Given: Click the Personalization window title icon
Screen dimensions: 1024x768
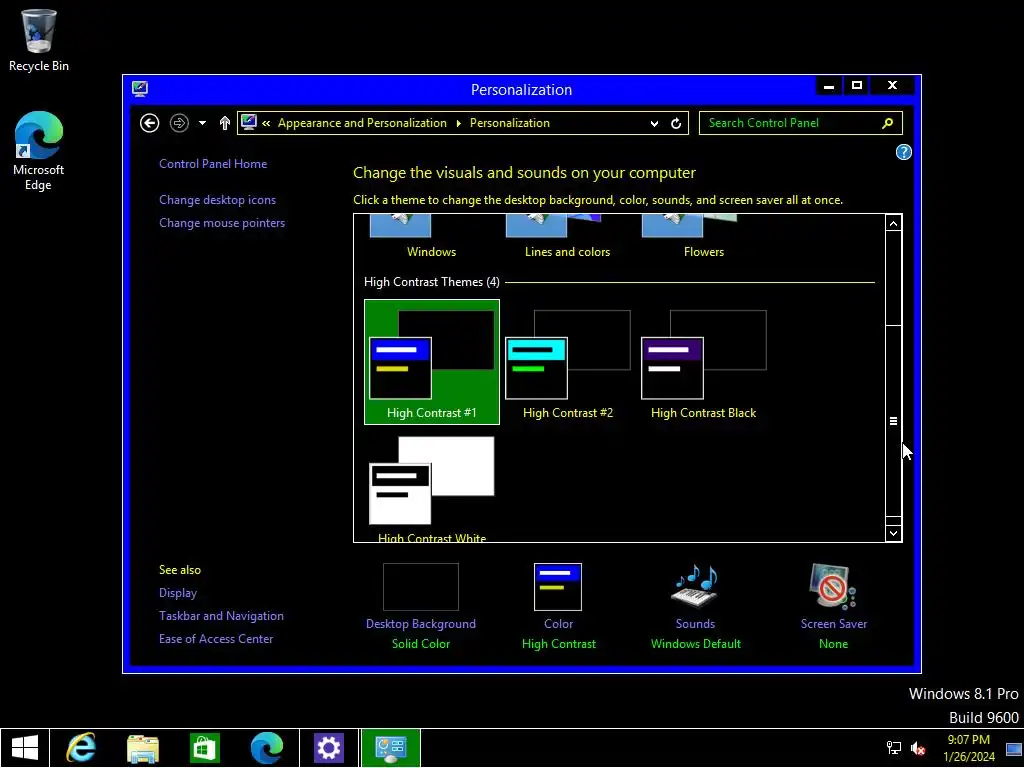Looking at the screenshot, I should coord(140,89).
